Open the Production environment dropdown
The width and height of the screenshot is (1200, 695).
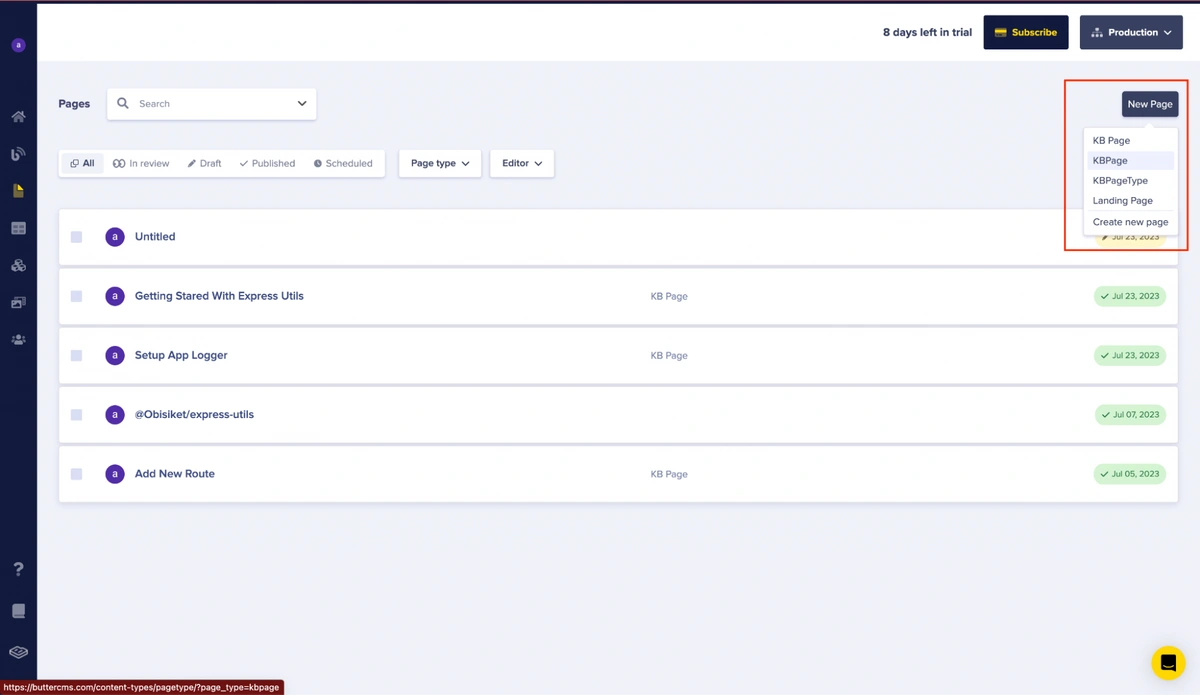coord(1131,32)
